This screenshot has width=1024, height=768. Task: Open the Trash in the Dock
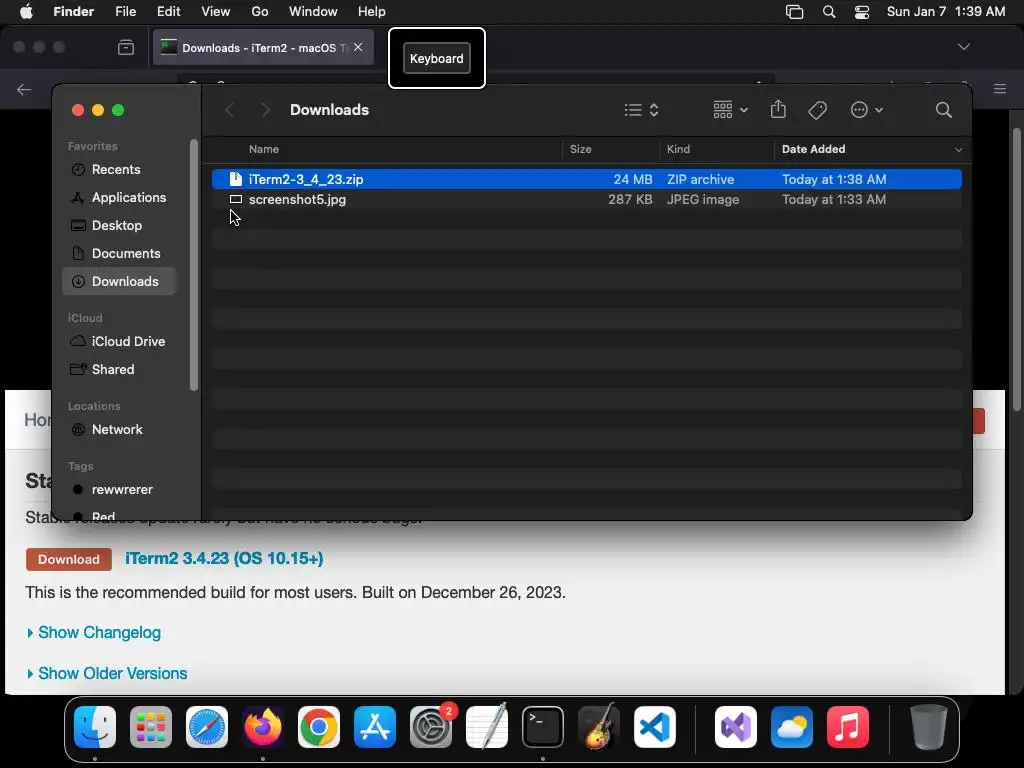click(x=929, y=727)
